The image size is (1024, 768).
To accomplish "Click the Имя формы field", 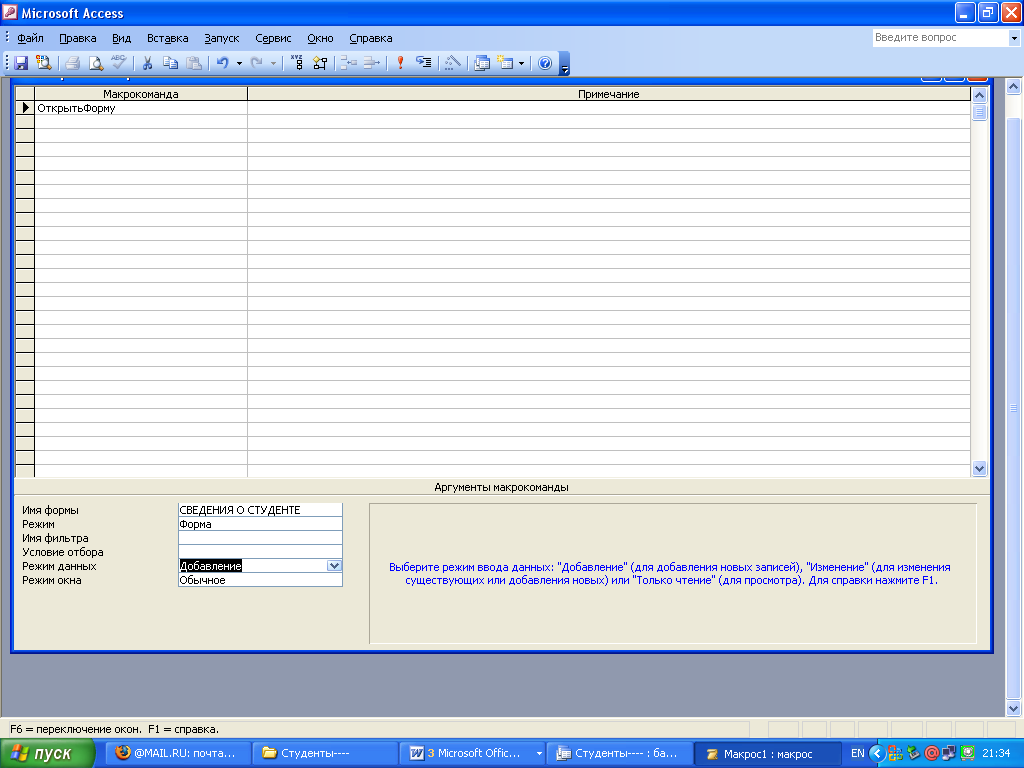I will click(x=260, y=510).
